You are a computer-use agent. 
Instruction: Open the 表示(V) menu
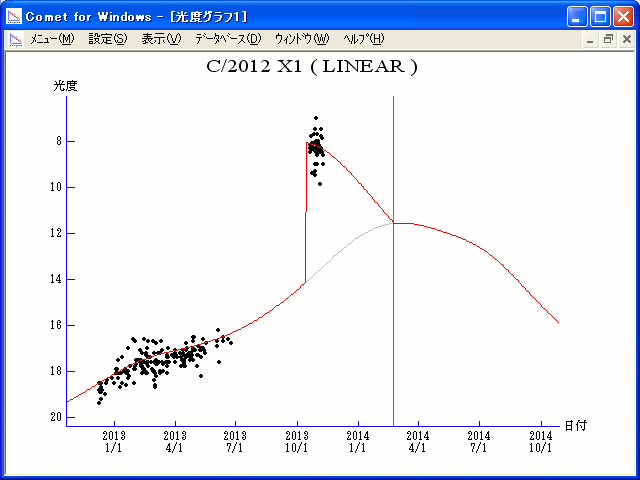click(x=161, y=39)
